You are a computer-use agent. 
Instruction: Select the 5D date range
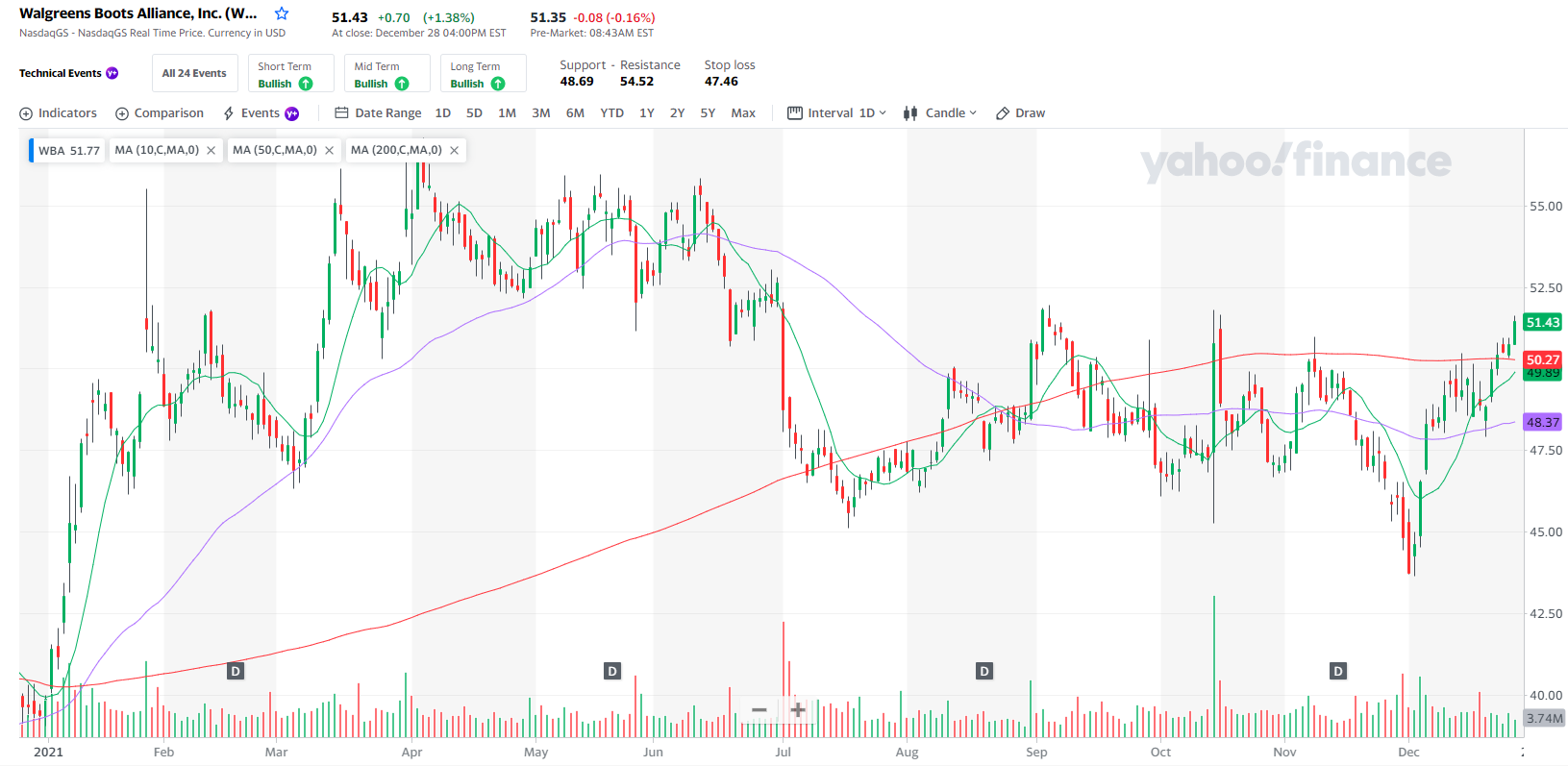474,113
